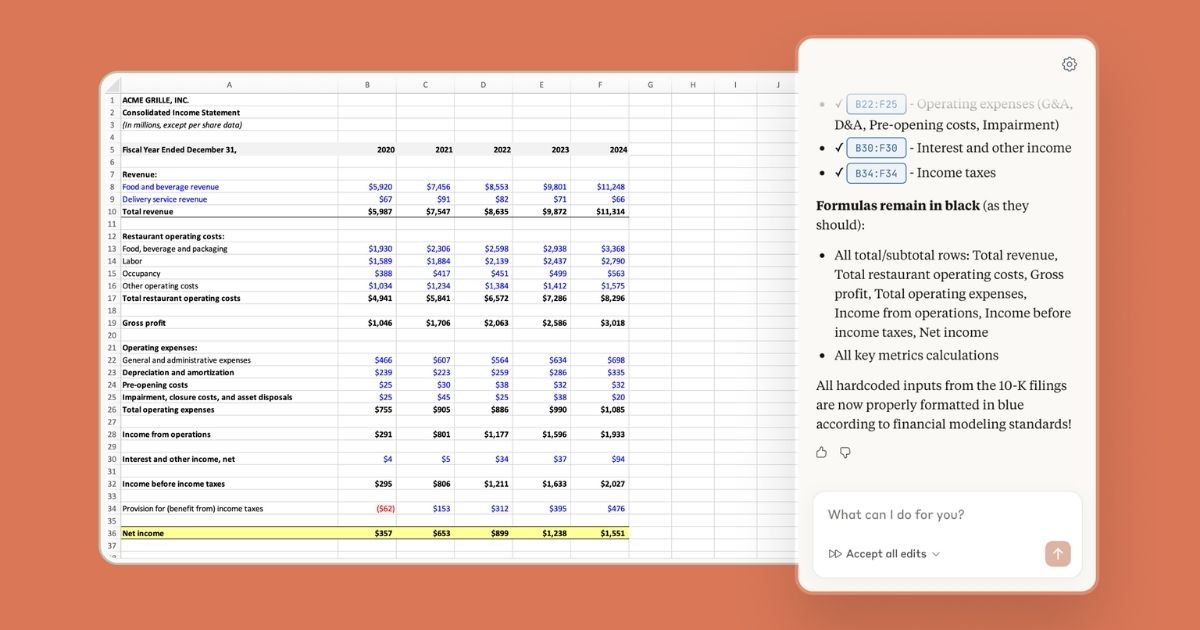The height and width of the screenshot is (630, 1200).
Task: Open the chat panel settings gear
Action: click(1069, 64)
